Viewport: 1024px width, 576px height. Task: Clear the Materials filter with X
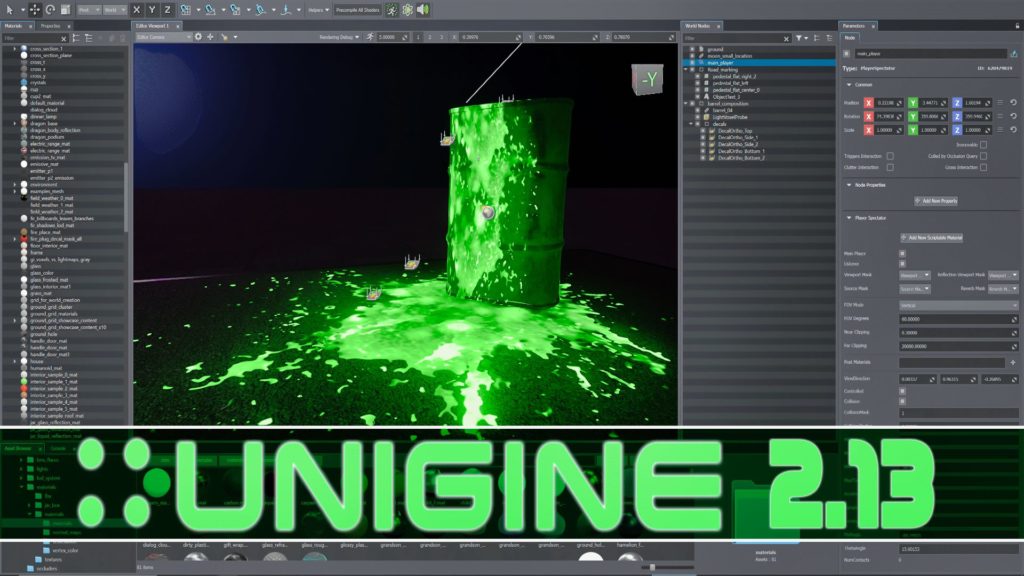tap(64, 39)
